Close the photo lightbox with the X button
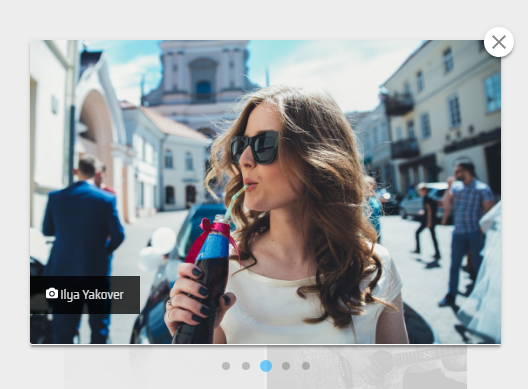The height and width of the screenshot is (389, 528). [499, 42]
